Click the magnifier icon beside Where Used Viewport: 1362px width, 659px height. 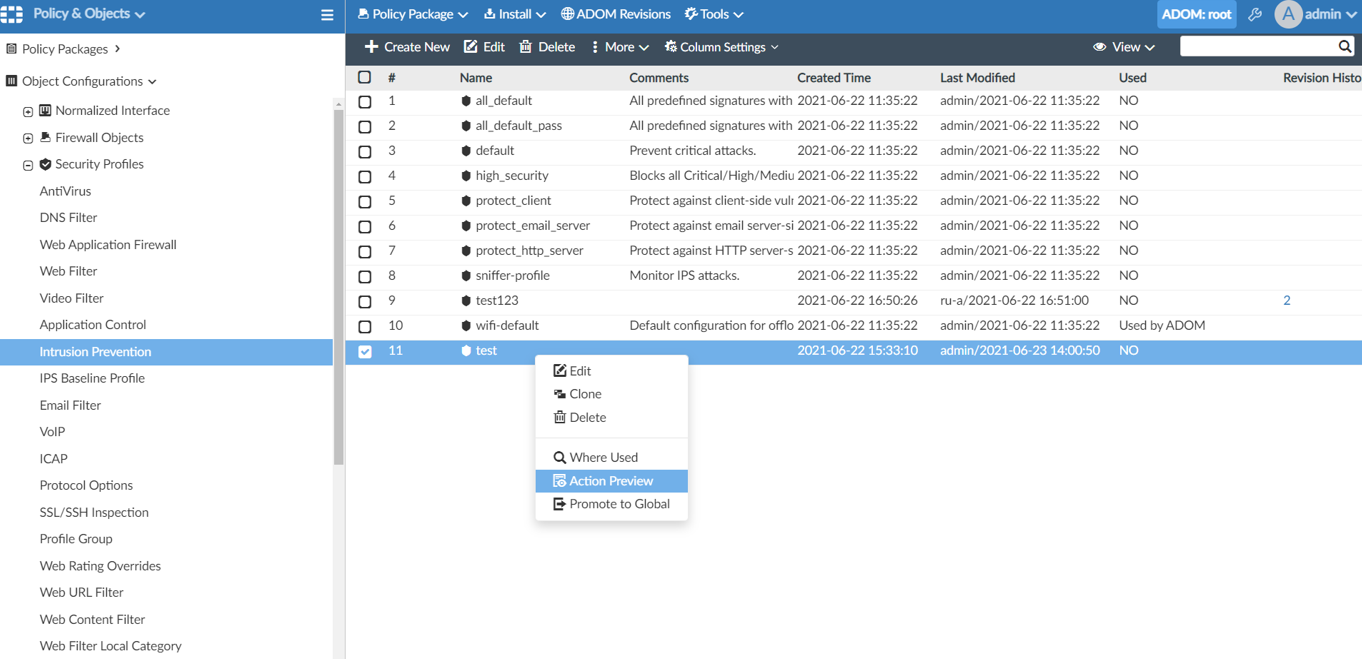point(560,457)
